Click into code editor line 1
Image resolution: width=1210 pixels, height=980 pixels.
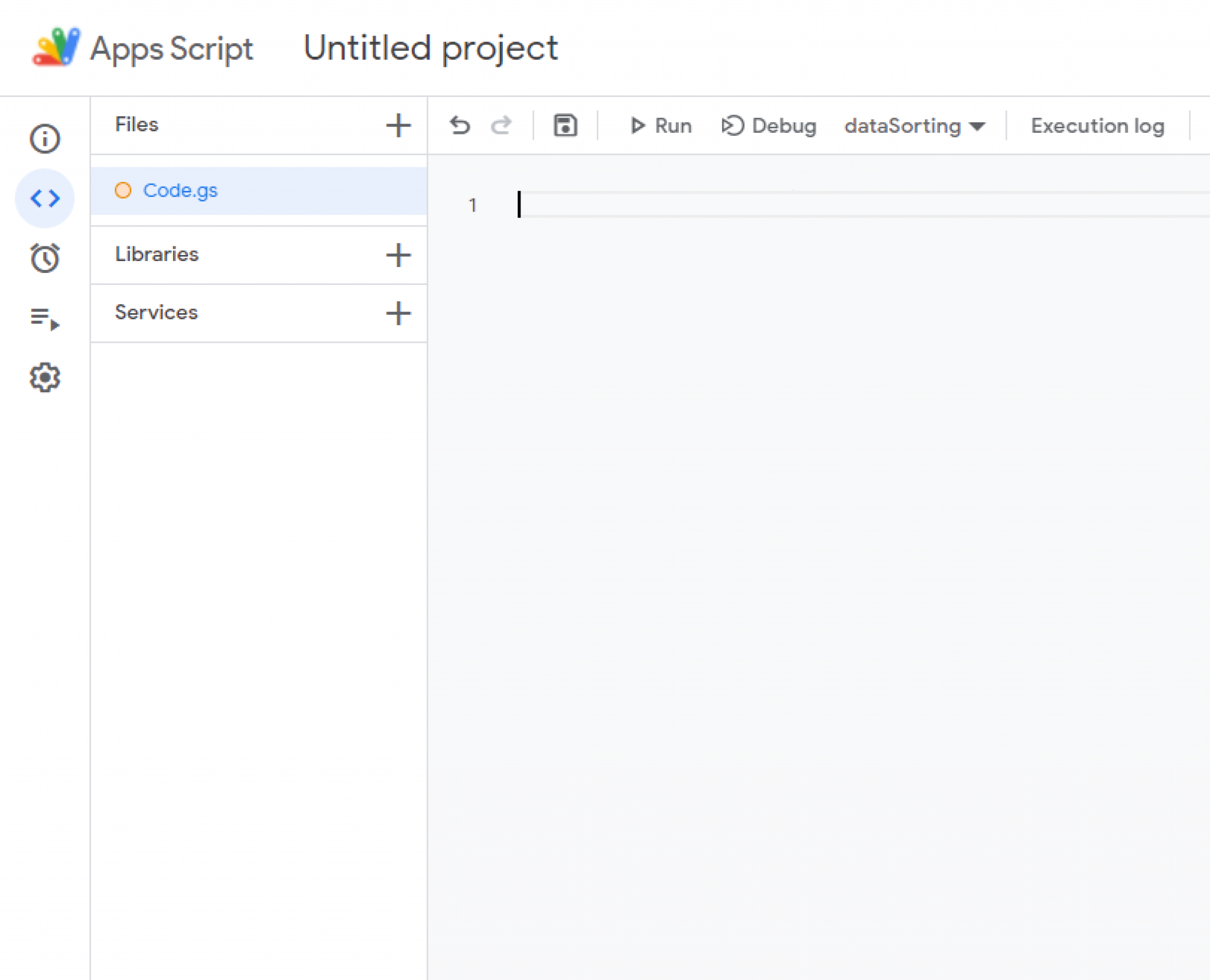[x=863, y=204]
